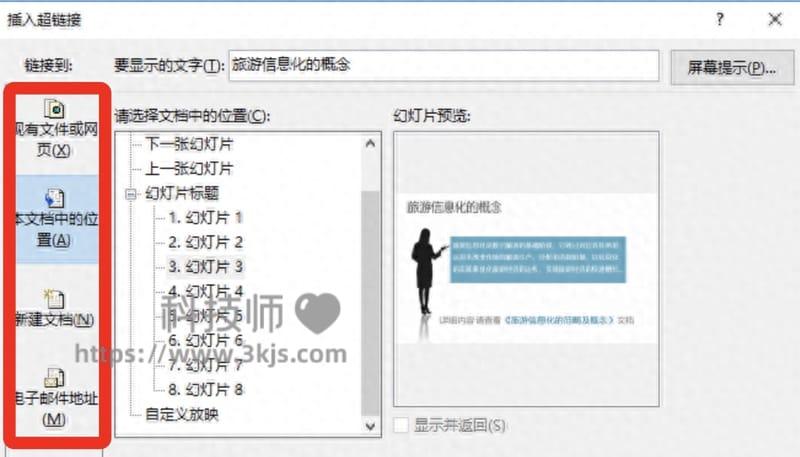The image size is (800, 457).
Task: Collapse the 幻灯片标题 tree node
Action: (131, 194)
